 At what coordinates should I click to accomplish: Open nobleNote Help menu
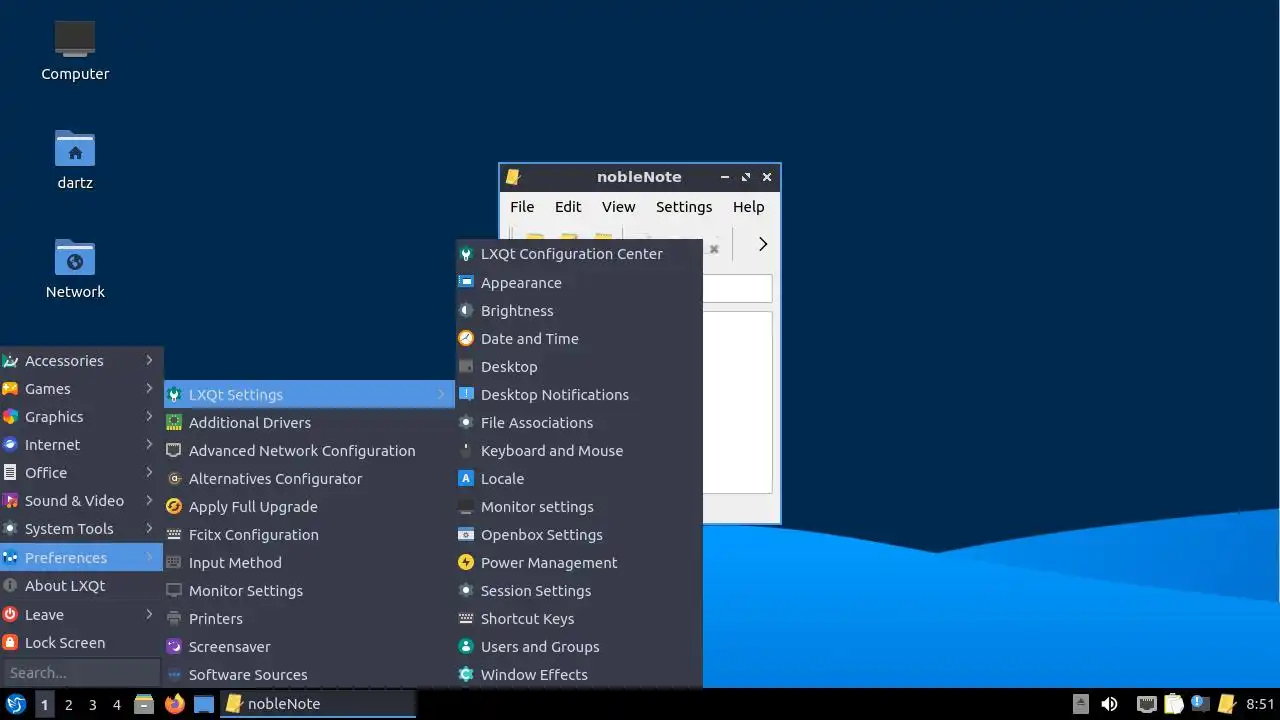pos(748,207)
